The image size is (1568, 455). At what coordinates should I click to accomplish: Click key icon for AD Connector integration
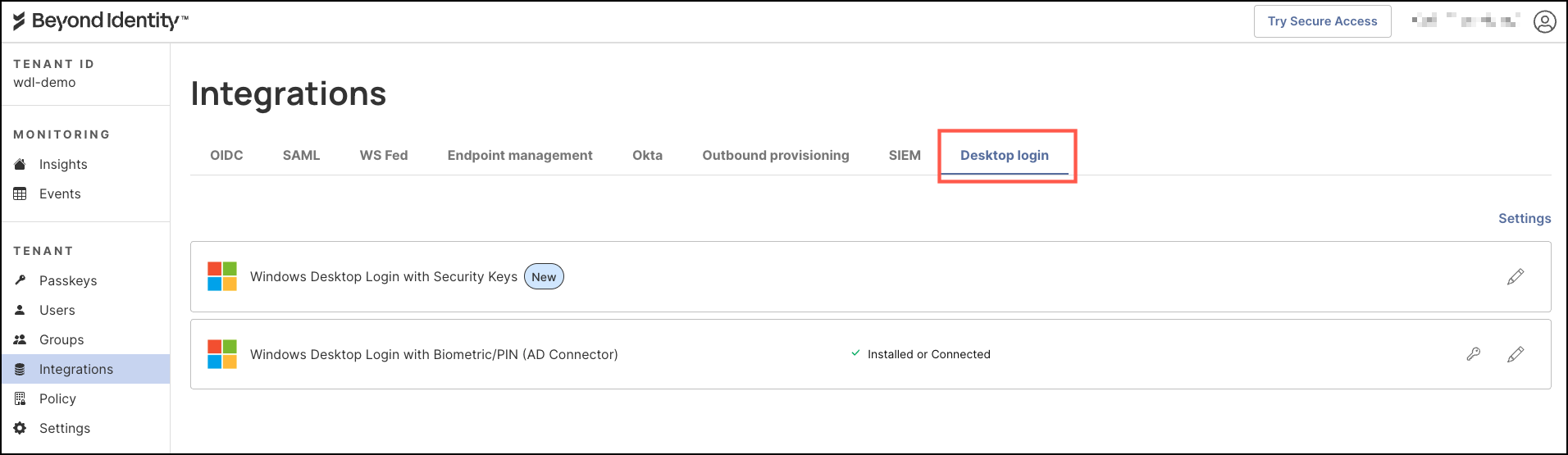point(1474,354)
